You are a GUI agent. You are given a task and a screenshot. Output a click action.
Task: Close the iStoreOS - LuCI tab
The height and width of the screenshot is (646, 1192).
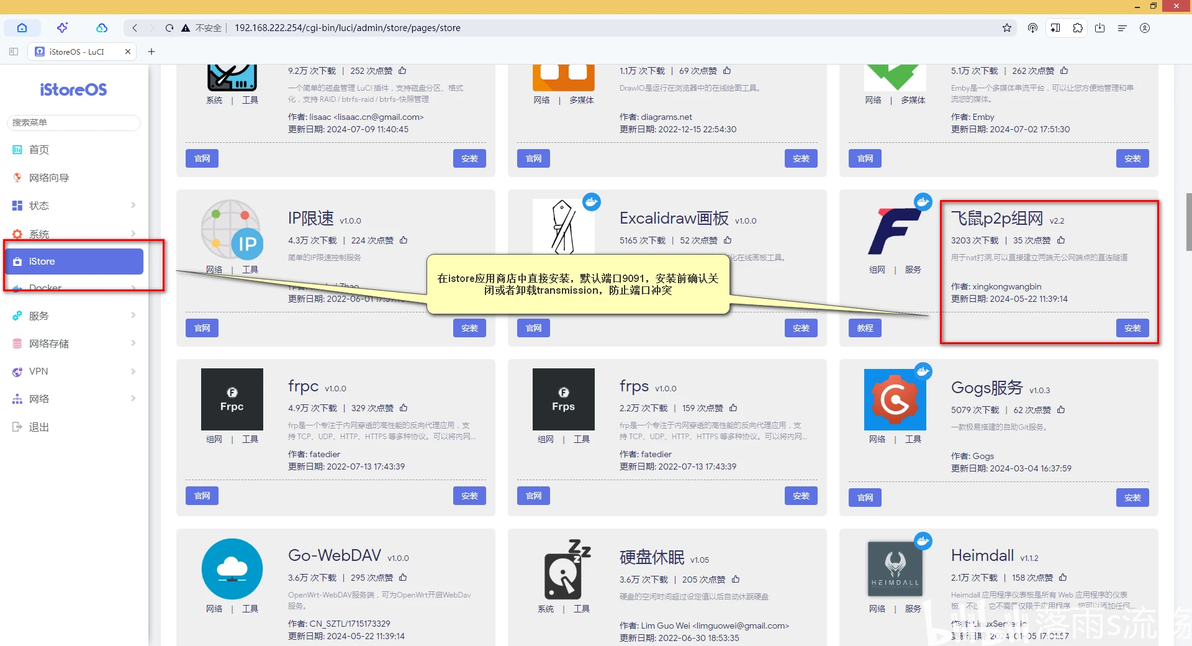click(128, 52)
